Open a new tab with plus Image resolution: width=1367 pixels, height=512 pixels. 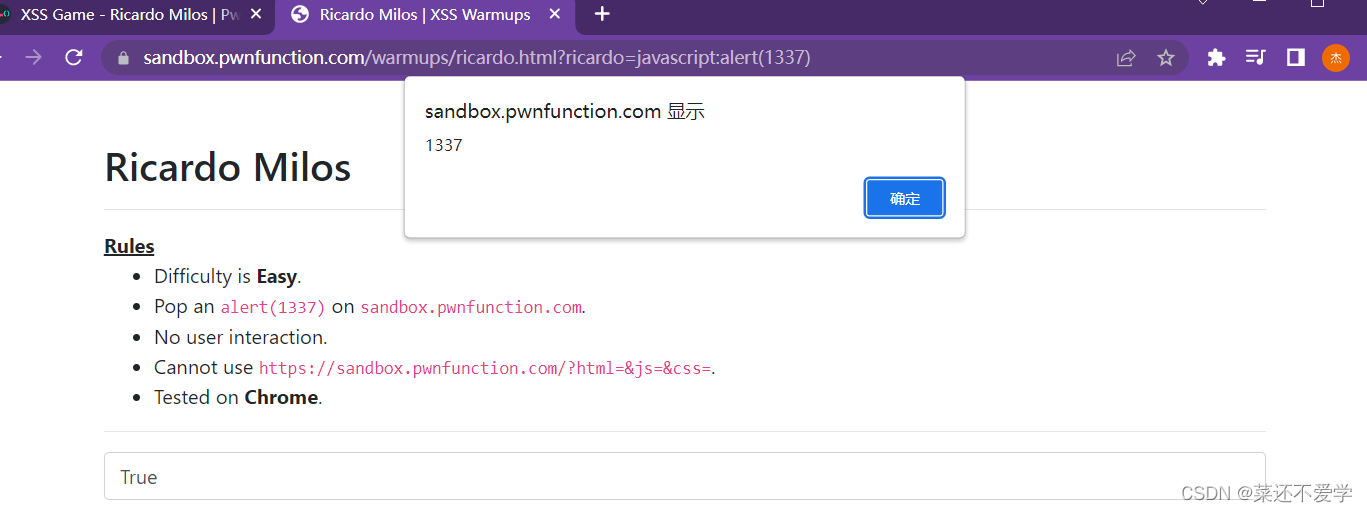(602, 14)
